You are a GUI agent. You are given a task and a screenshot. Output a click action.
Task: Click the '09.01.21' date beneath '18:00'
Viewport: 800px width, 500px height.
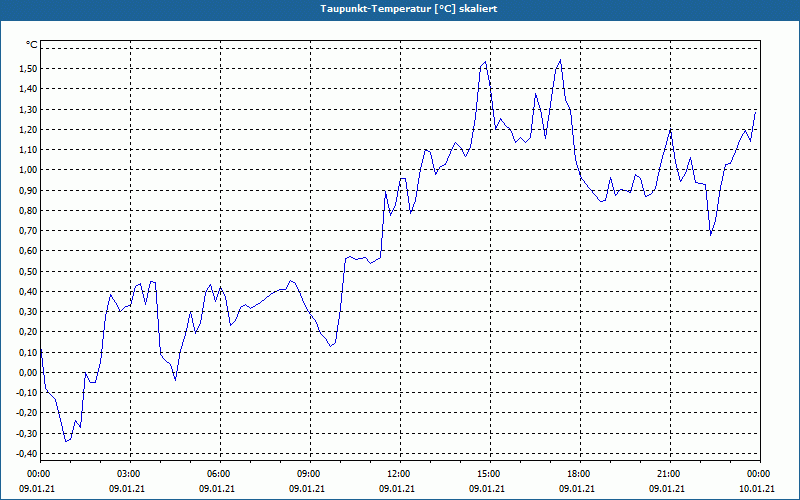coord(577,489)
